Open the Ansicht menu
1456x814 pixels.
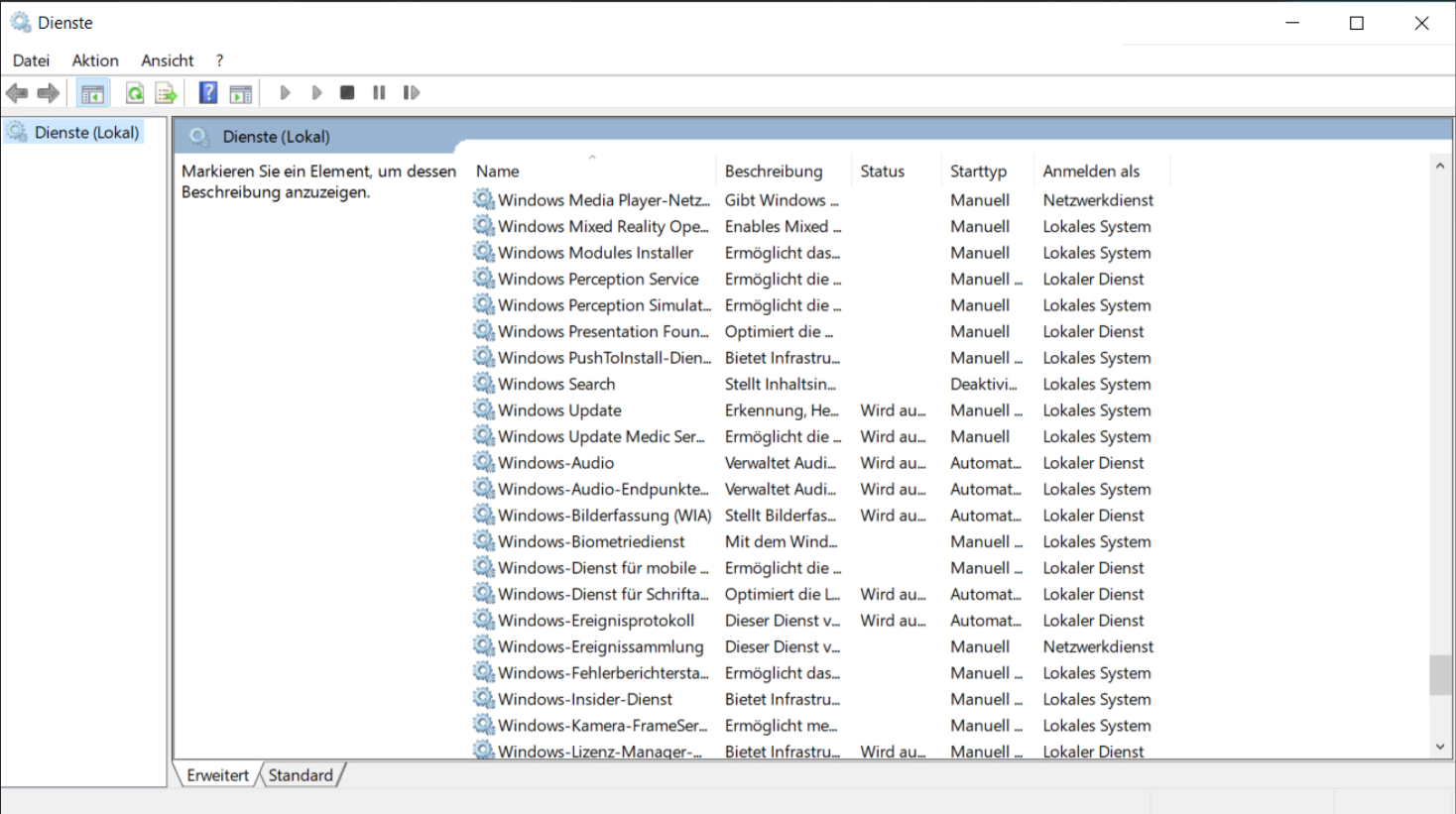[x=168, y=60]
